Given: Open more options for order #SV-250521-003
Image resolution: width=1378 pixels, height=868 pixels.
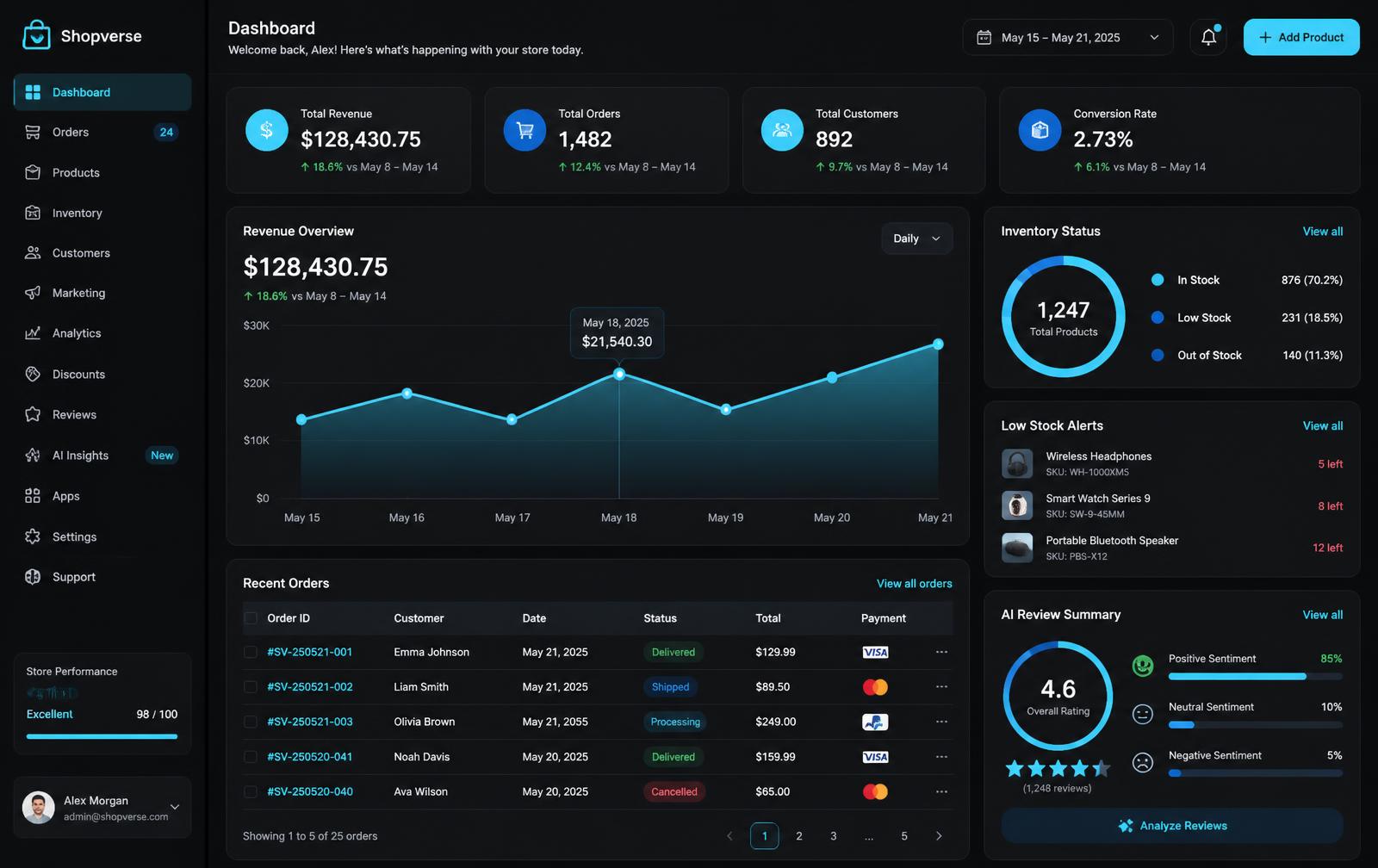Looking at the screenshot, I should pos(941,722).
